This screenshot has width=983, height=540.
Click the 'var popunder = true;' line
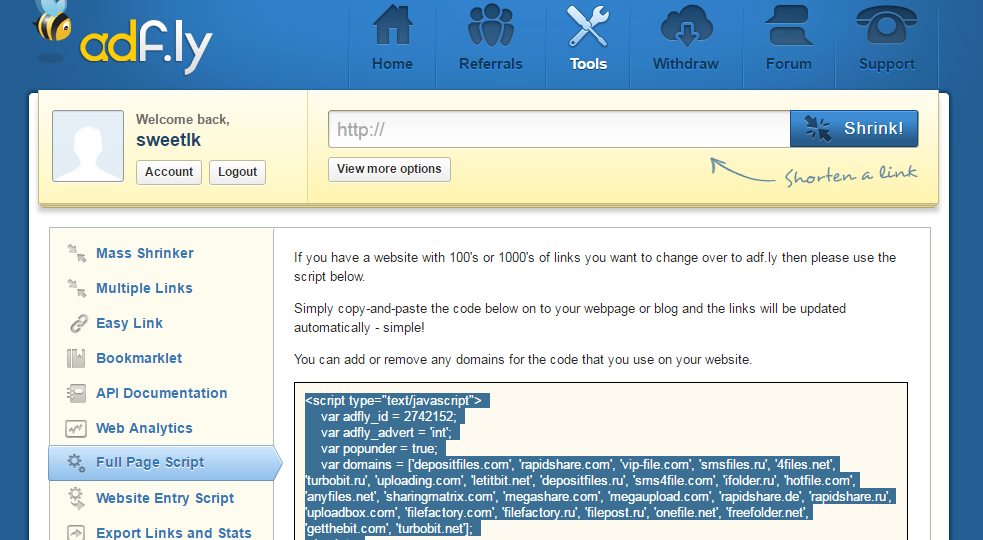379,448
